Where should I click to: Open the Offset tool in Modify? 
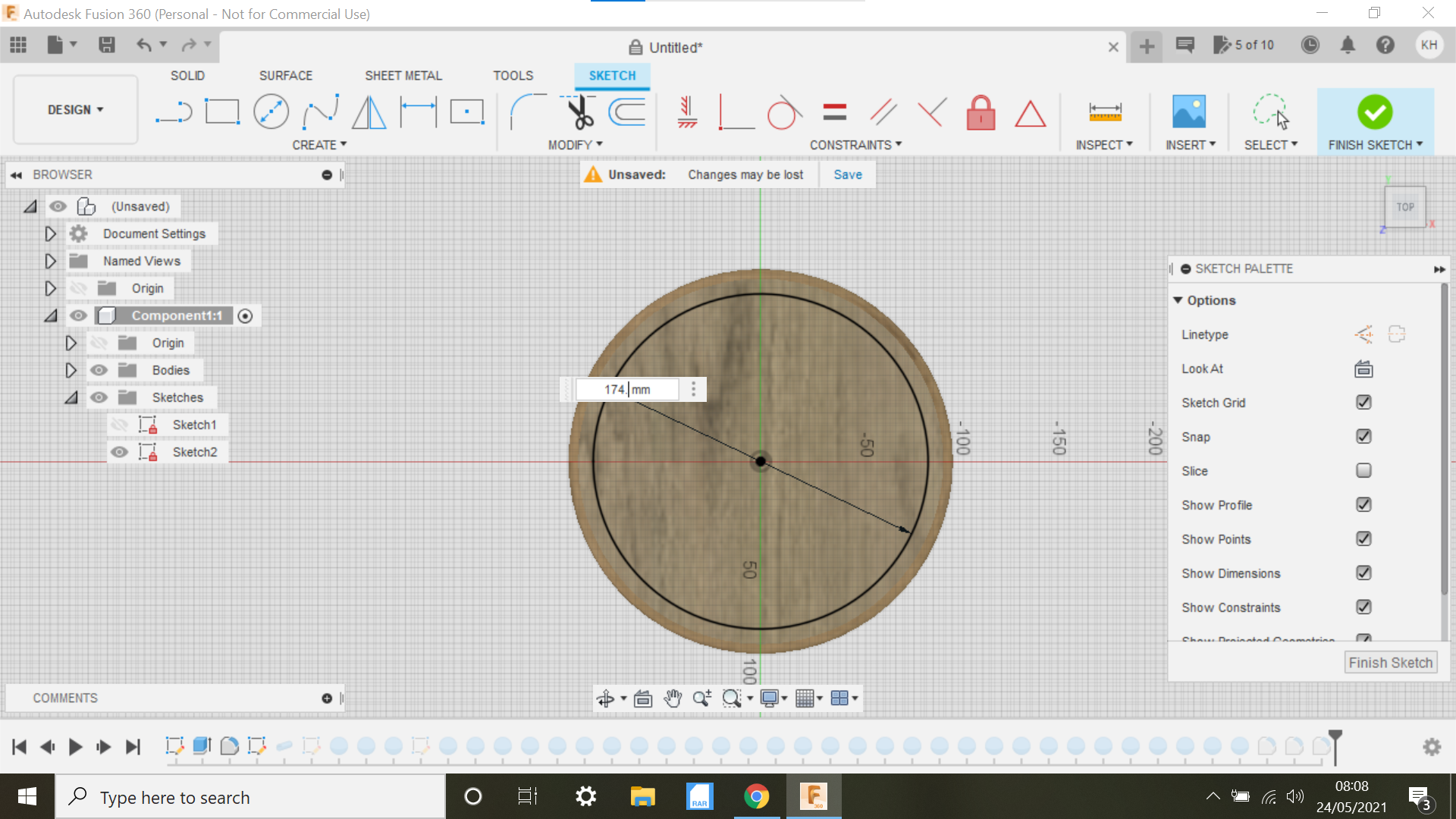(627, 111)
